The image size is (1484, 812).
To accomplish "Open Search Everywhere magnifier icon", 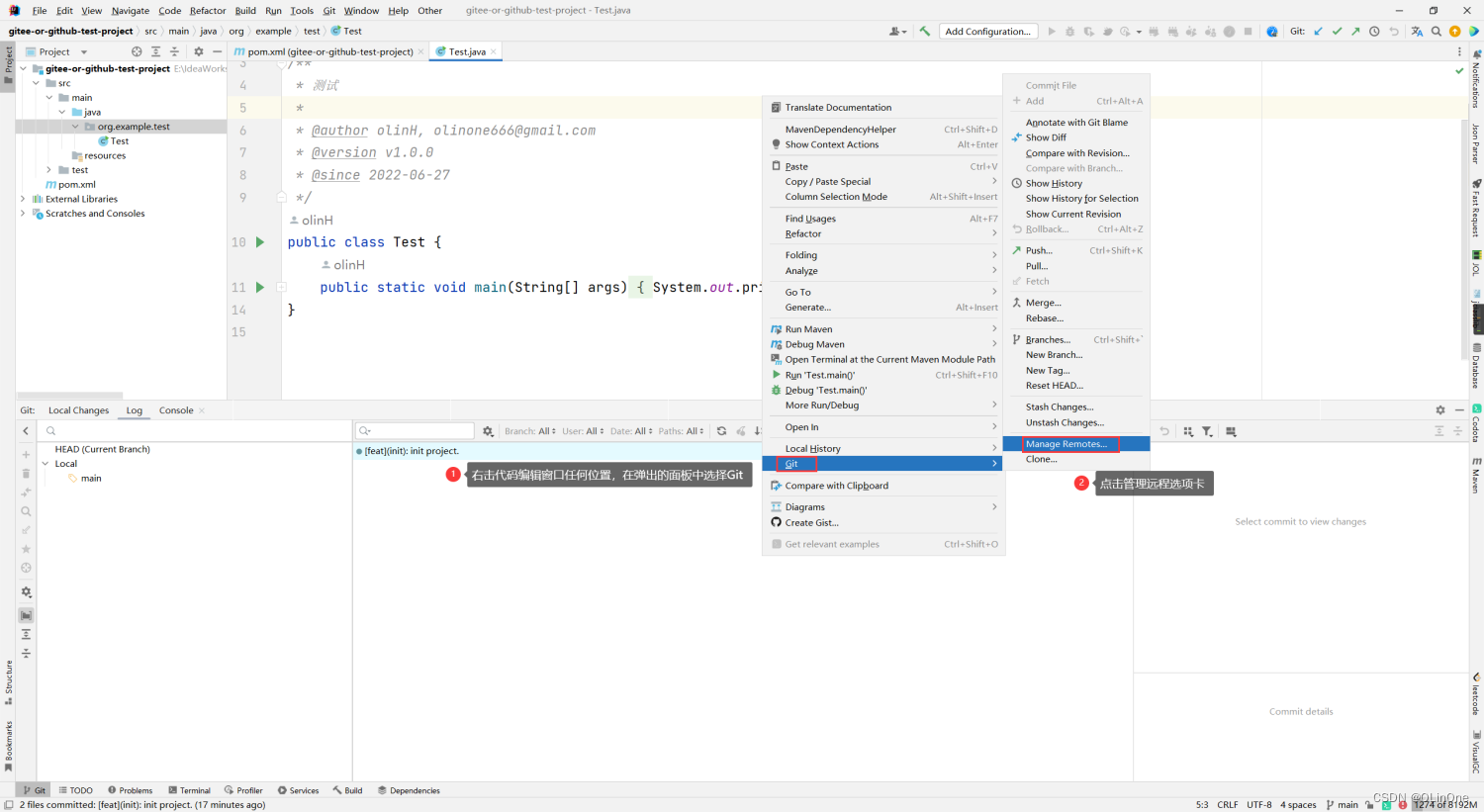I will coord(1436,31).
